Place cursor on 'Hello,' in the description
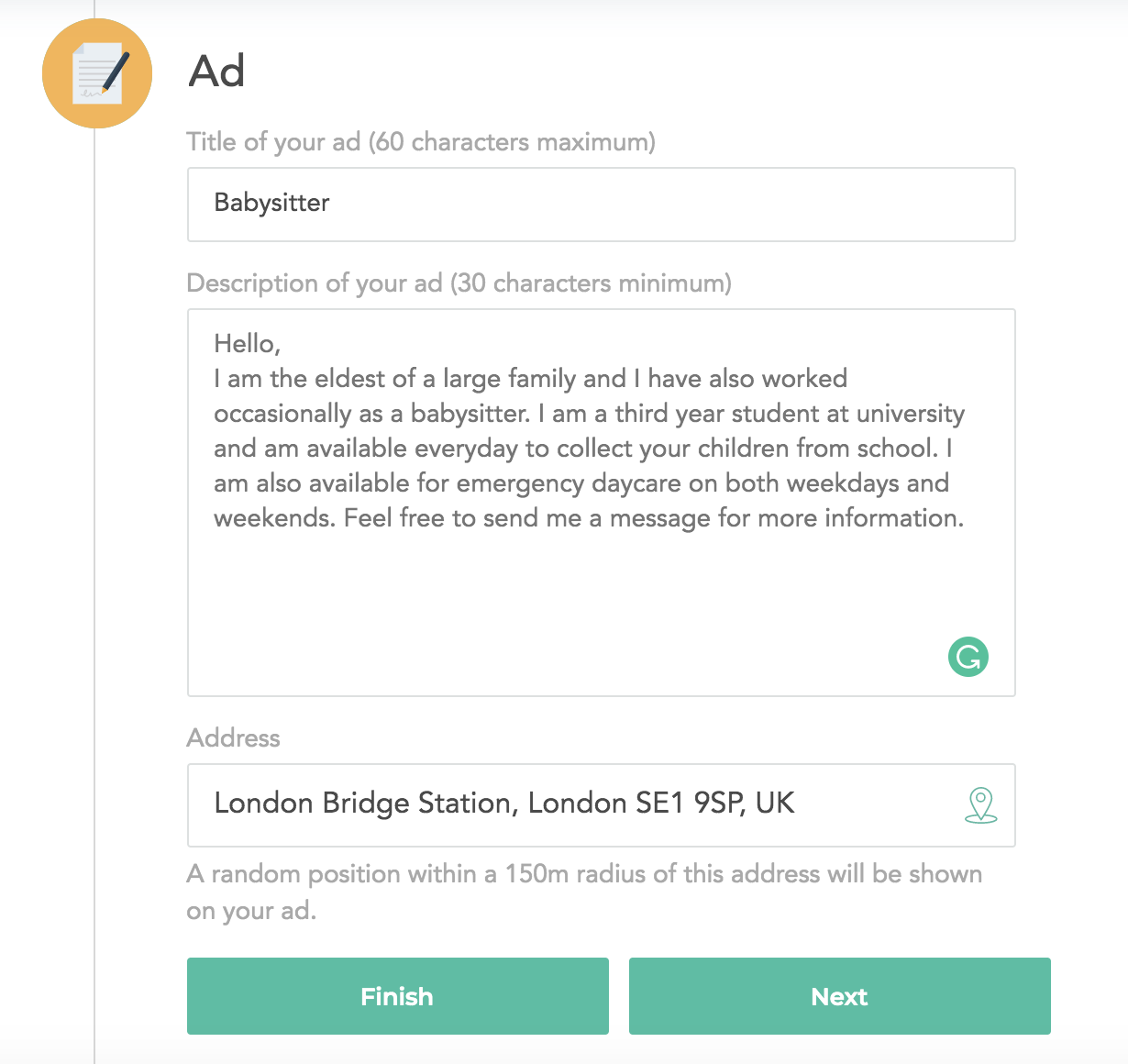The width and height of the screenshot is (1128, 1064). [248, 344]
